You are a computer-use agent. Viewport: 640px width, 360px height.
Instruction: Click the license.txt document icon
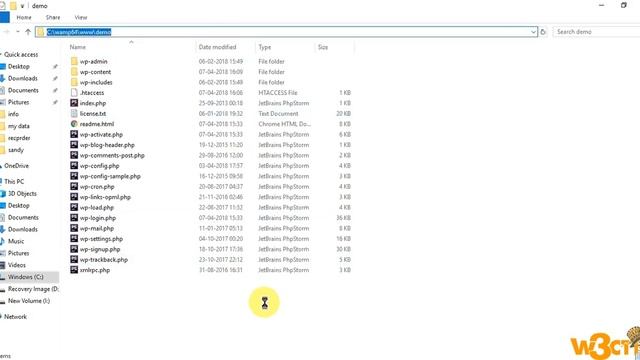pyautogui.click(x=74, y=113)
